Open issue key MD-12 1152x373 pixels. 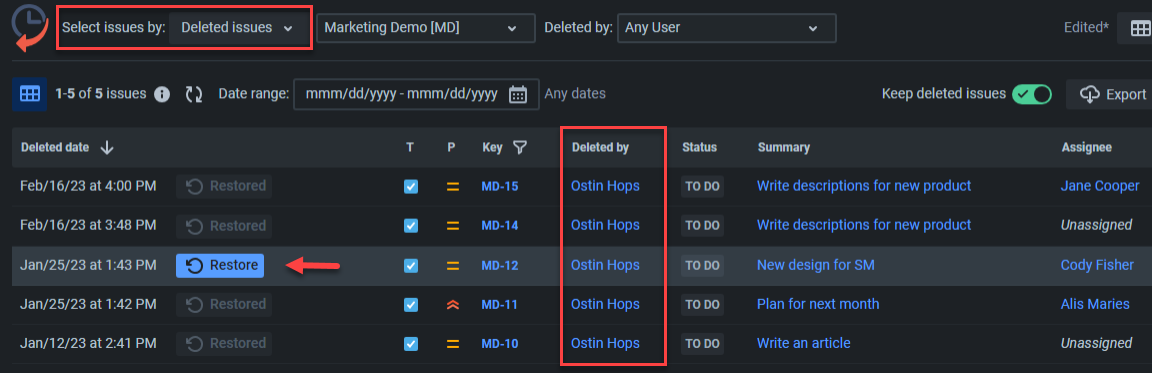coord(500,265)
